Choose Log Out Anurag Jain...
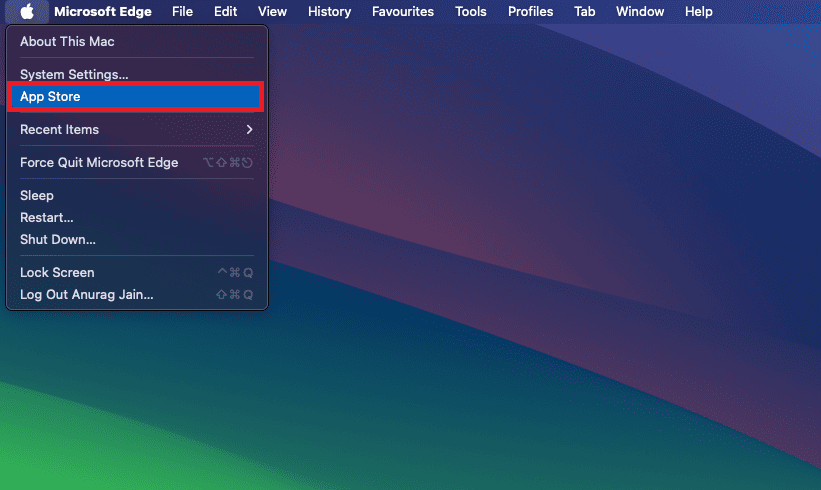Image resolution: width=821 pixels, height=490 pixels. [x=137, y=294]
